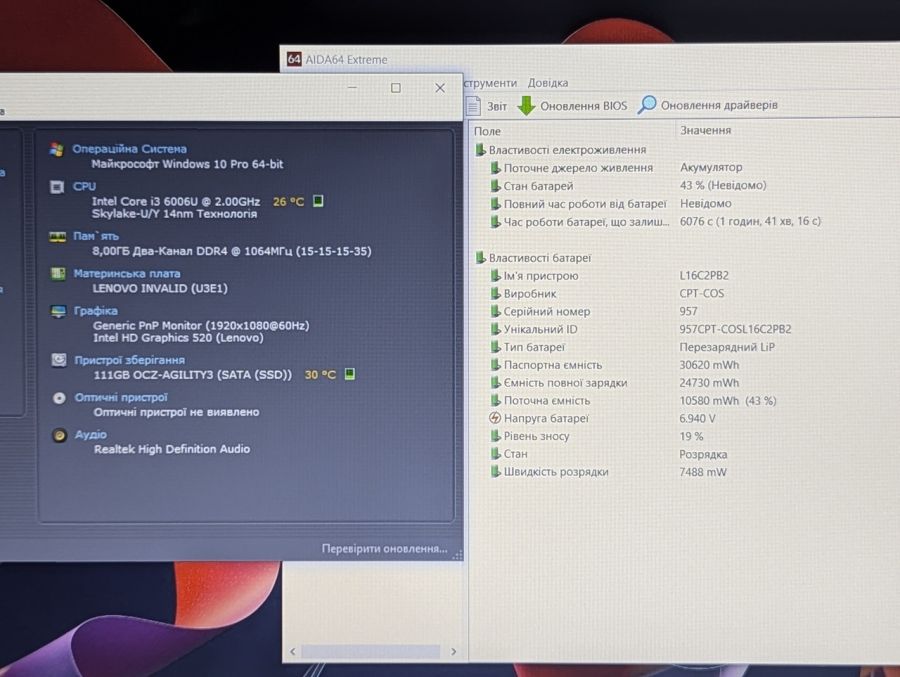The image size is (900, 677).
Task: Click the CPU chip icon in Speccy
Action: 57,187
